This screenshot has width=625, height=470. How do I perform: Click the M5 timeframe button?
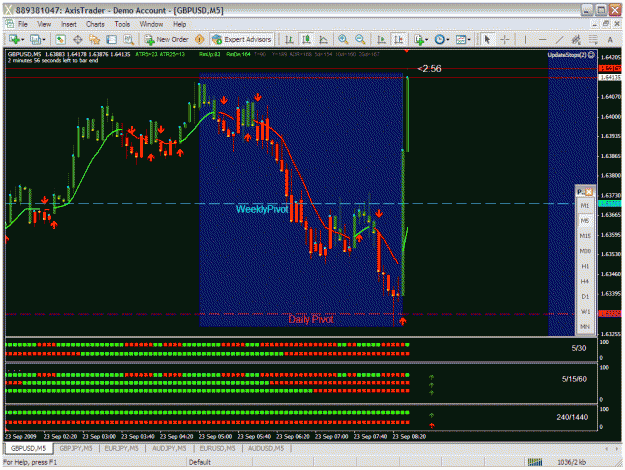click(585, 221)
